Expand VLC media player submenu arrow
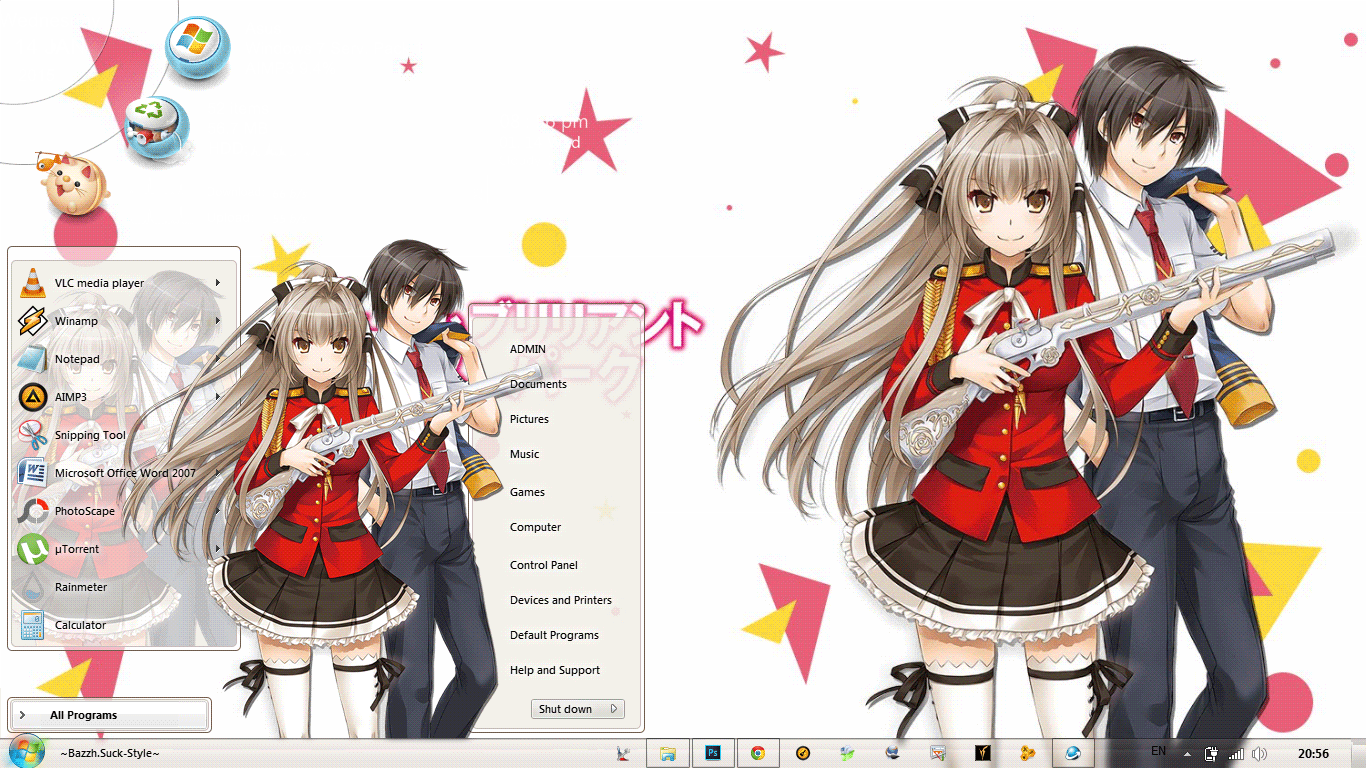This screenshot has height=768, width=1366. pyautogui.click(x=217, y=283)
